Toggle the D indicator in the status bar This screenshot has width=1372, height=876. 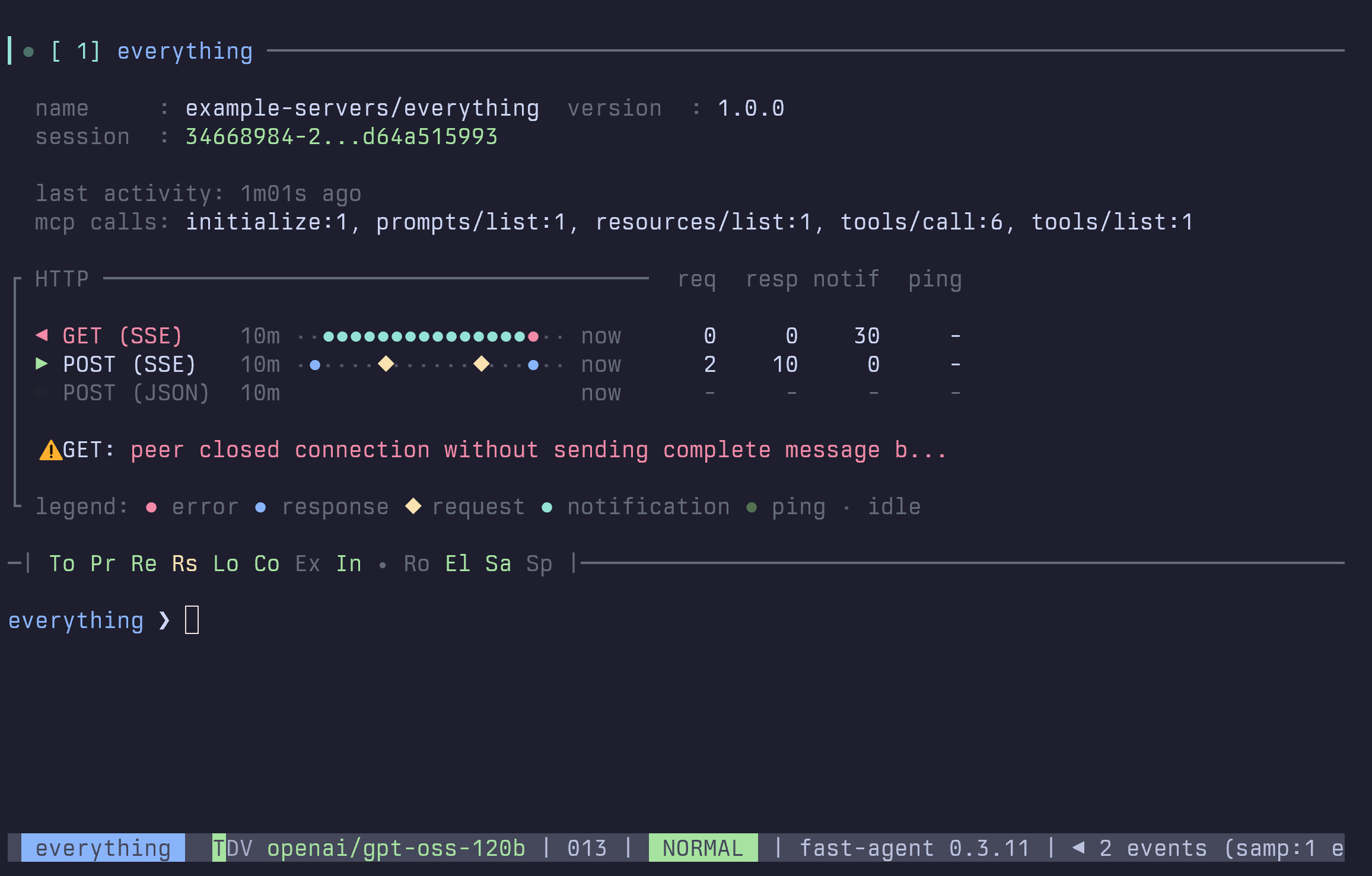pyautogui.click(x=233, y=848)
